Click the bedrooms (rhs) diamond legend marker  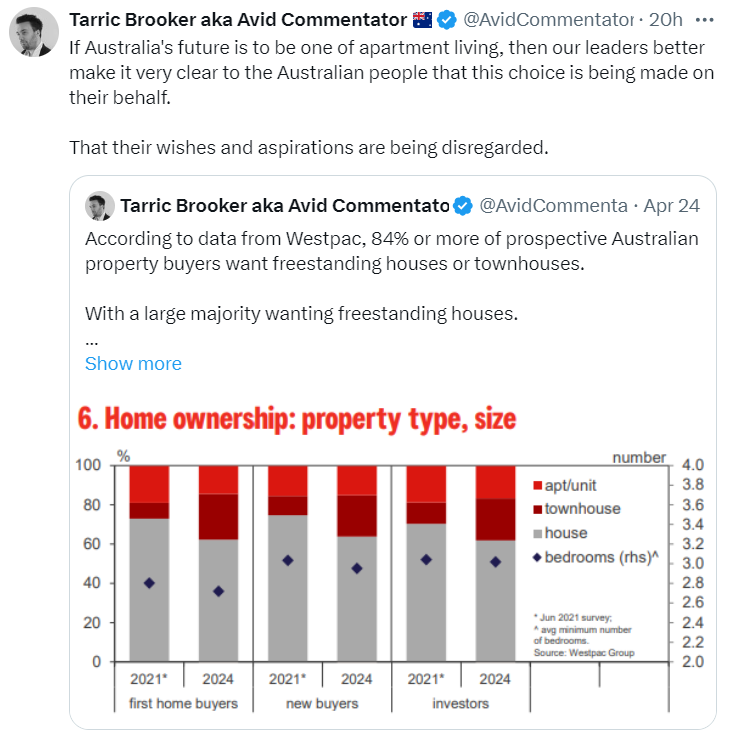[537, 557]
